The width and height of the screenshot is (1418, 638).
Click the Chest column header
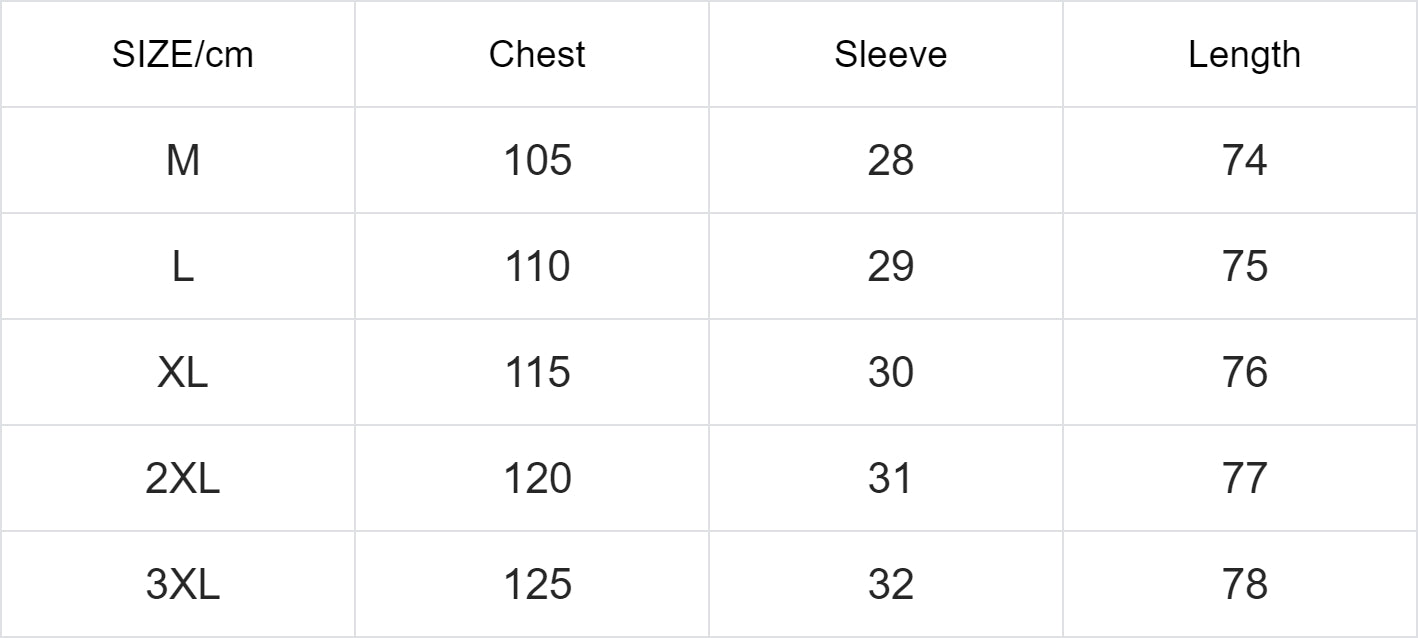(x=537, y=55)
